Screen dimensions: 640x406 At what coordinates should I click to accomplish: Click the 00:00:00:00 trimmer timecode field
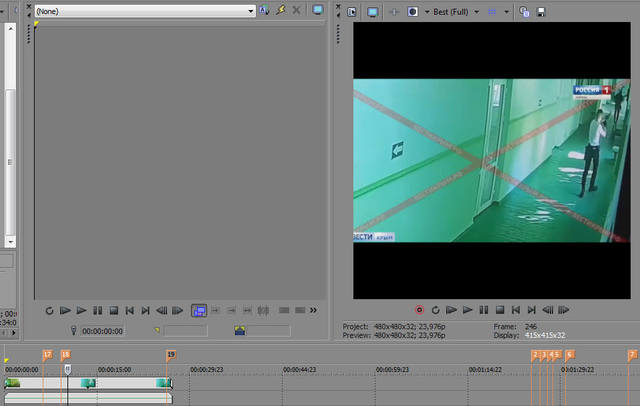(102, 331)
